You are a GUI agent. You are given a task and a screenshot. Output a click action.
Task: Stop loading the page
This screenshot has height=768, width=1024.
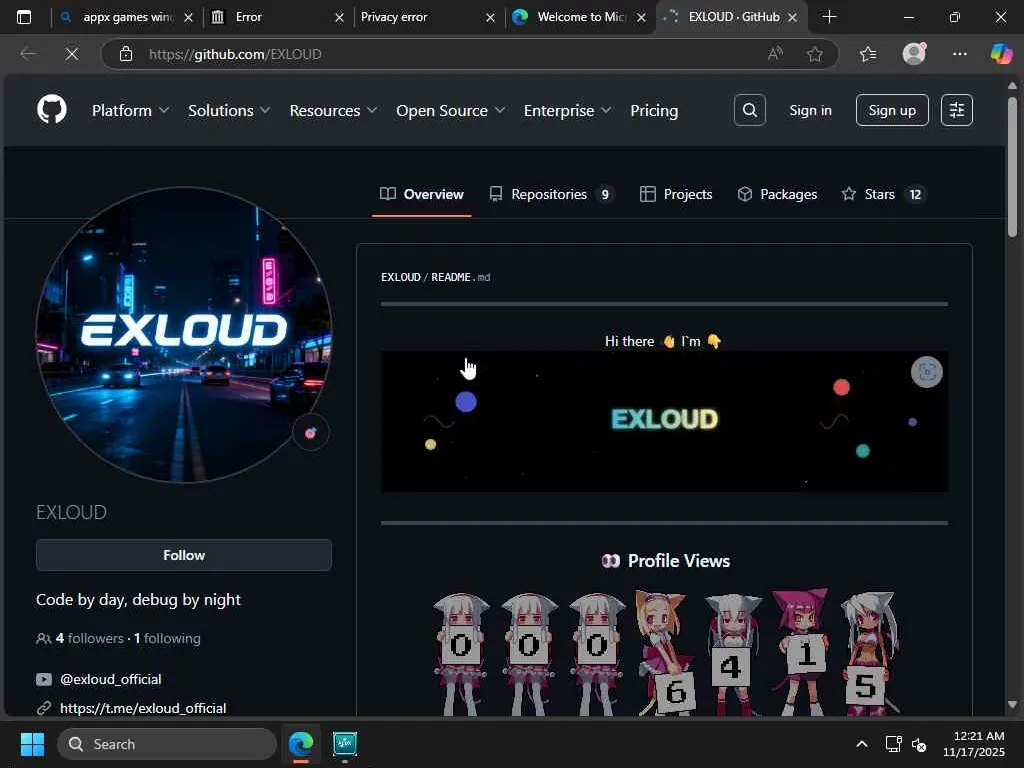[x=72, y=54]
